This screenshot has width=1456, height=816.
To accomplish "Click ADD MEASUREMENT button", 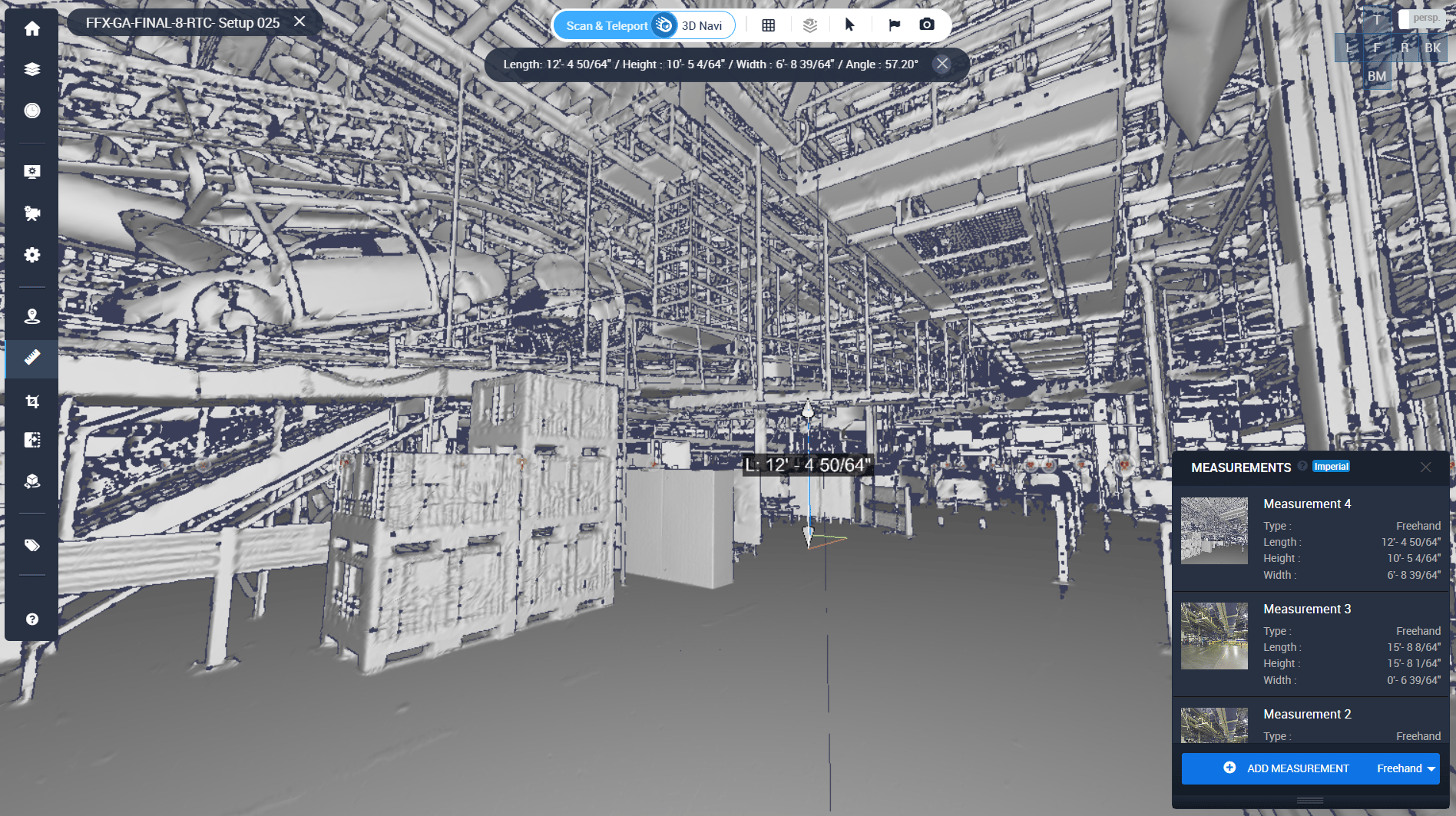I will tap(1286, 768).
